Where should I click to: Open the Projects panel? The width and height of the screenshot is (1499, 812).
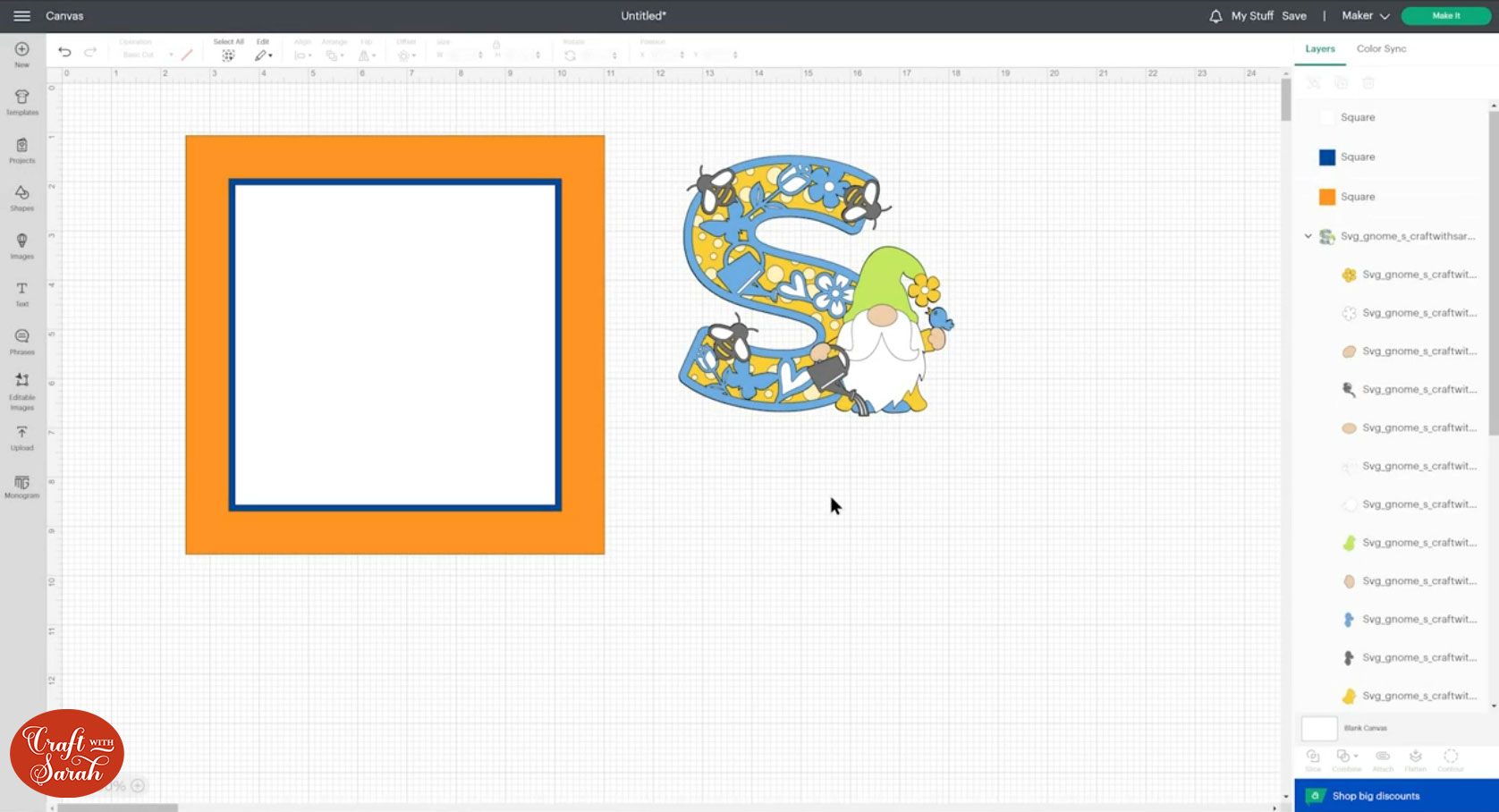22,150
